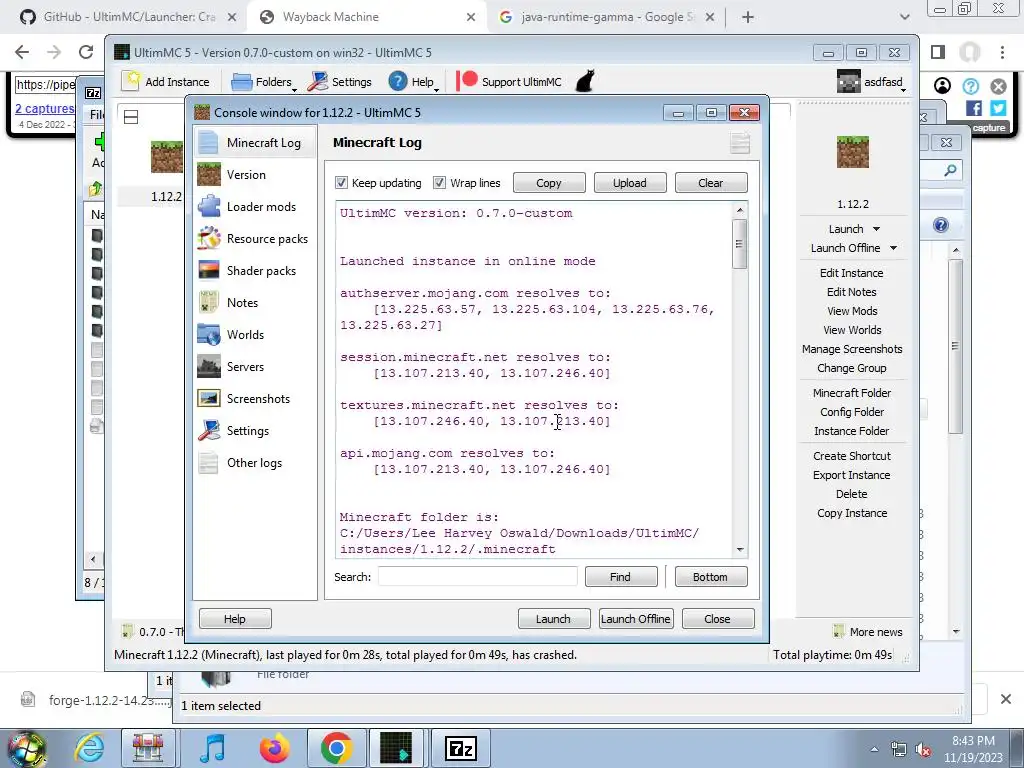Reload the Chrome page
This screenshot has width=1024, height=768.
86,52
